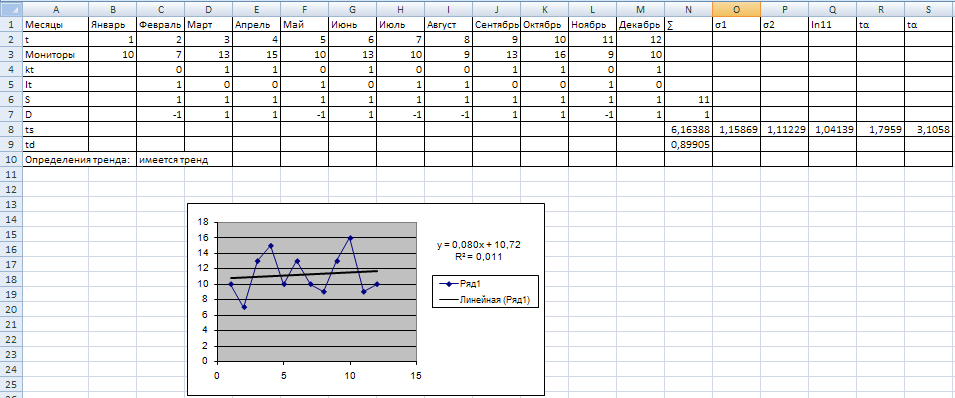Select the 'Август' cell
The height and width of the screenshot is (398, 955).
449,25
